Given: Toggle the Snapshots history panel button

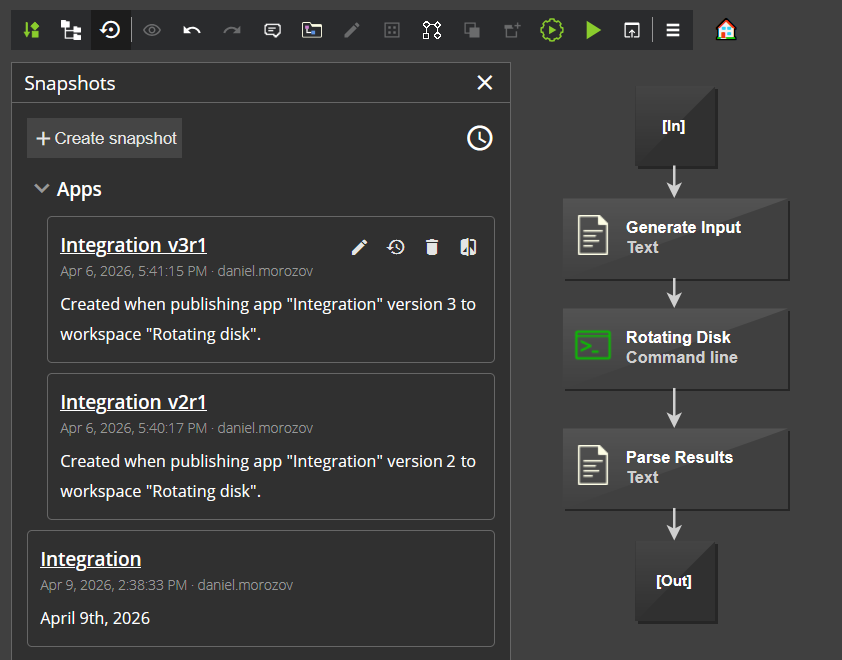Looking at the screenshot, I should [x=111, y=30].
